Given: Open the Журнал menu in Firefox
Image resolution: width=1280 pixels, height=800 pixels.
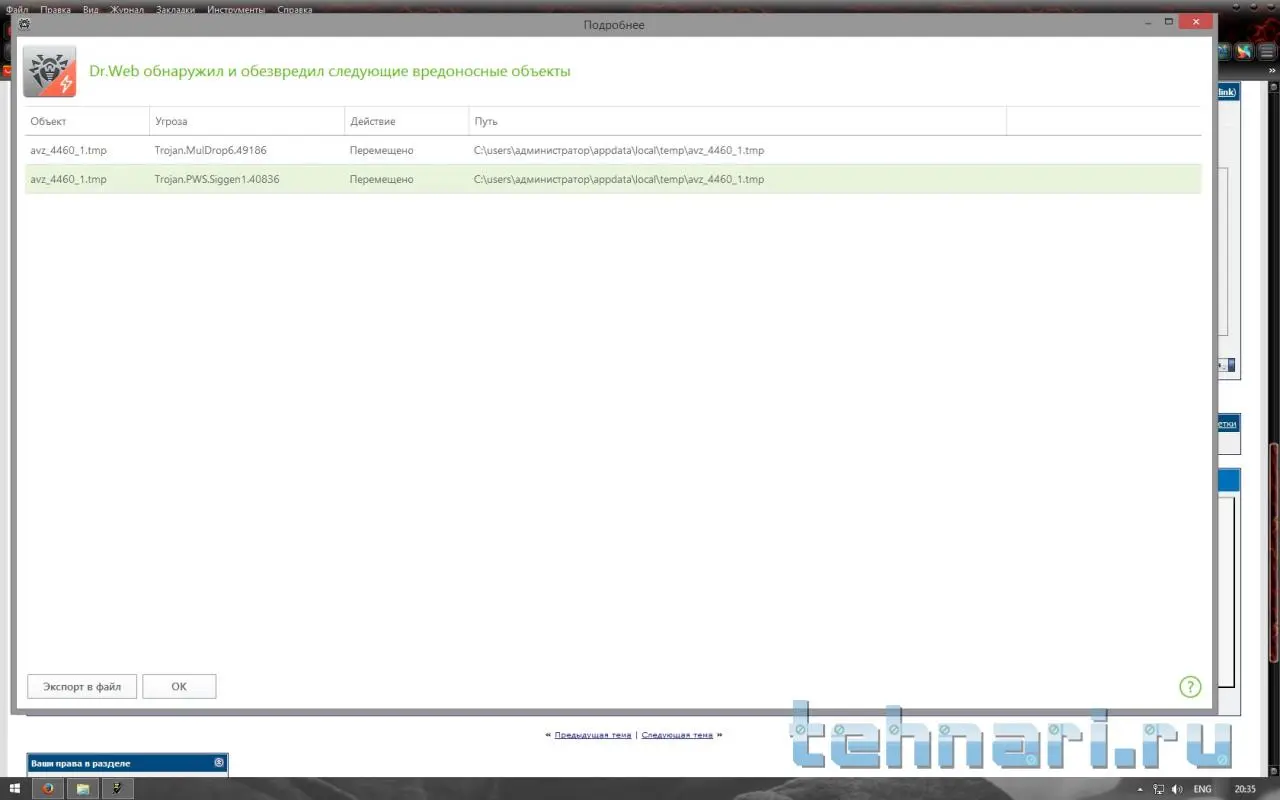Looking at the screenshot, I should [127, 9].
